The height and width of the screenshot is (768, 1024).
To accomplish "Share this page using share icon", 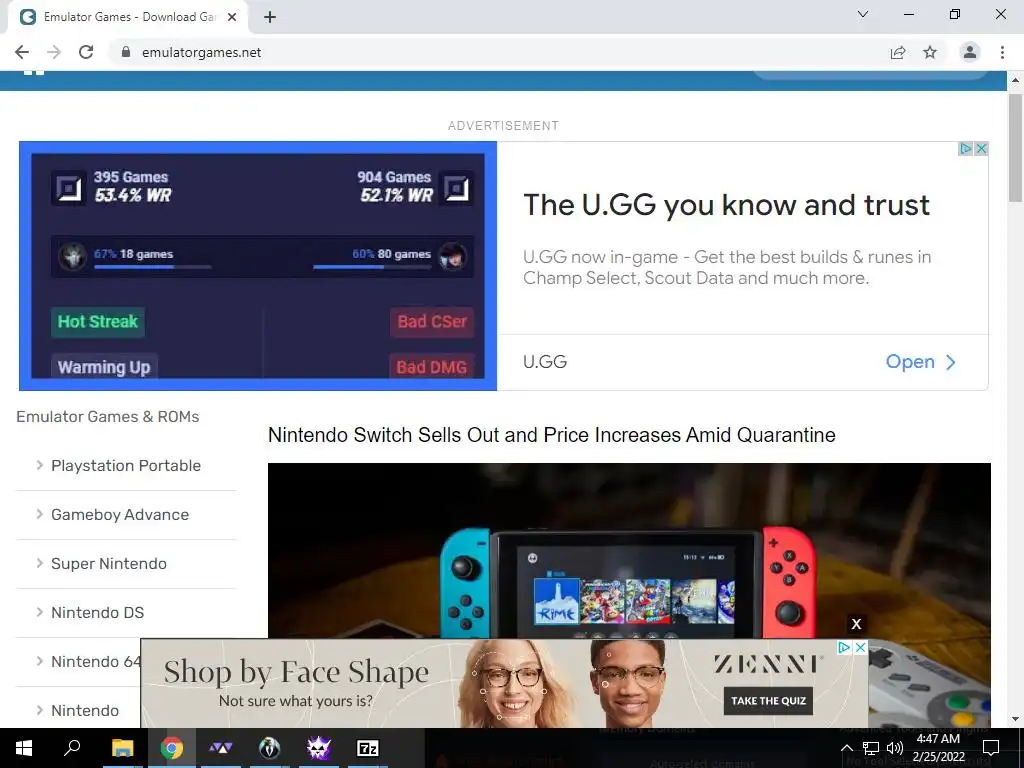I will click(x=898, y=52).
